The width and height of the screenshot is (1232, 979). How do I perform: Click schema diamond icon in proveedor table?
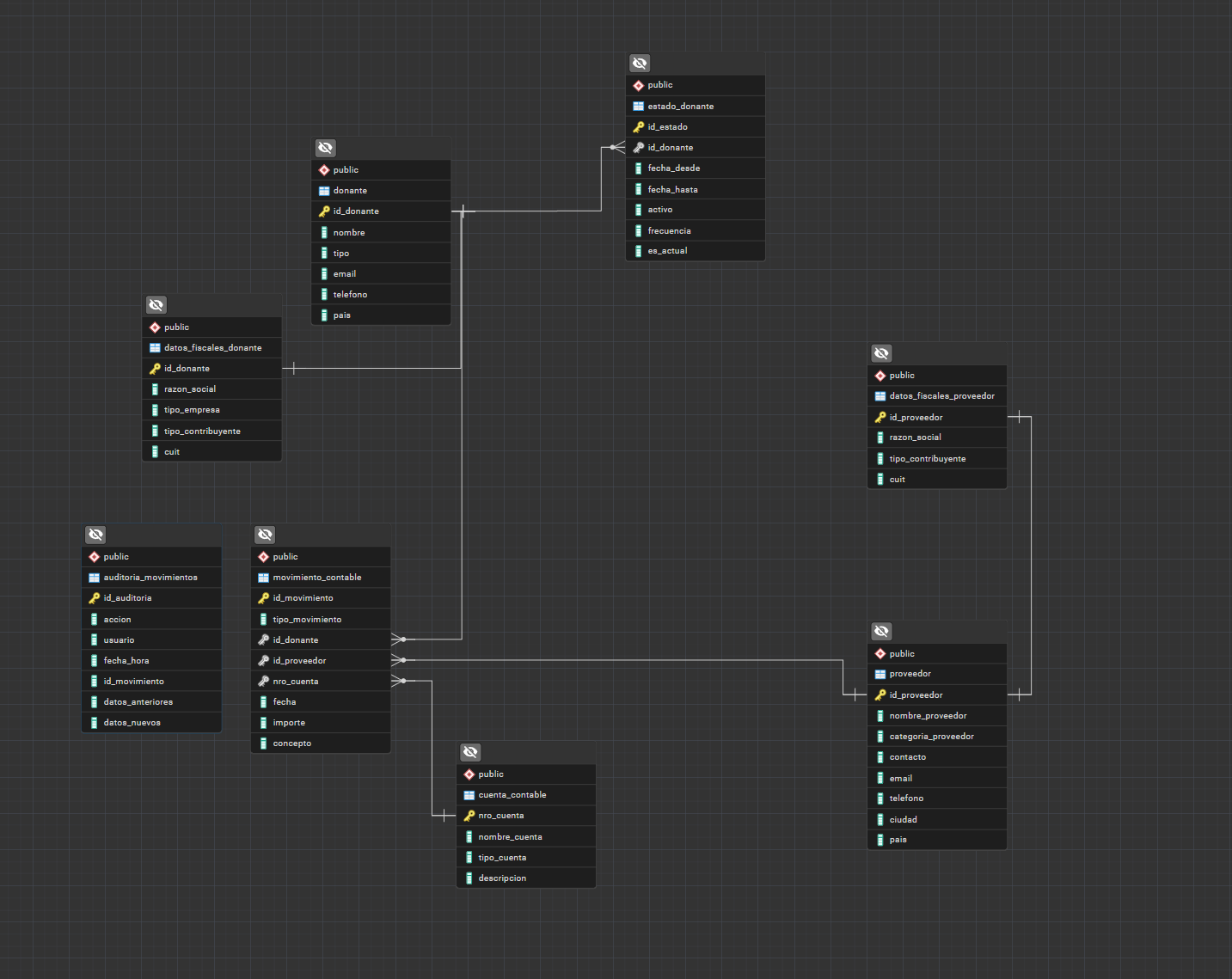880,654
